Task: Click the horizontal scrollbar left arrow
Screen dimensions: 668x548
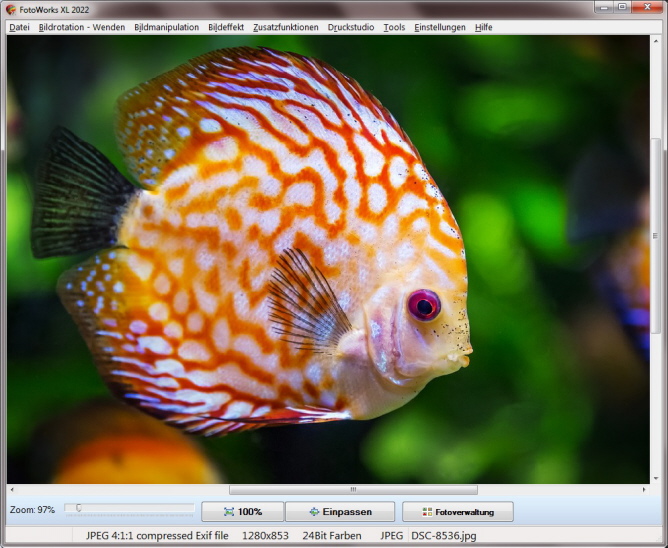Action: pyautogui.click(x=12, y=490)
